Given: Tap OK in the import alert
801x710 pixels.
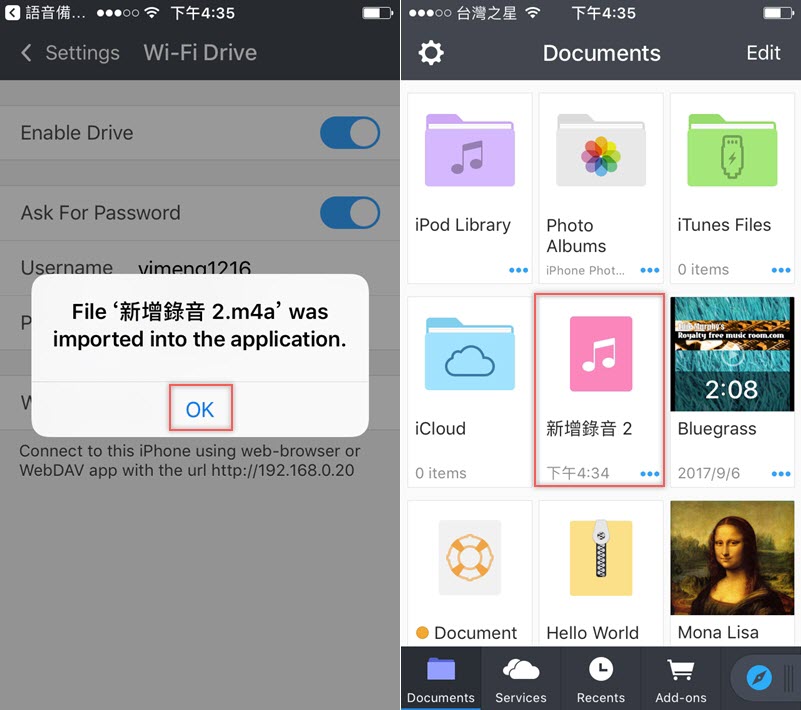Looking at the screenshot, I should pyautogui.click(x=200, y=409).
